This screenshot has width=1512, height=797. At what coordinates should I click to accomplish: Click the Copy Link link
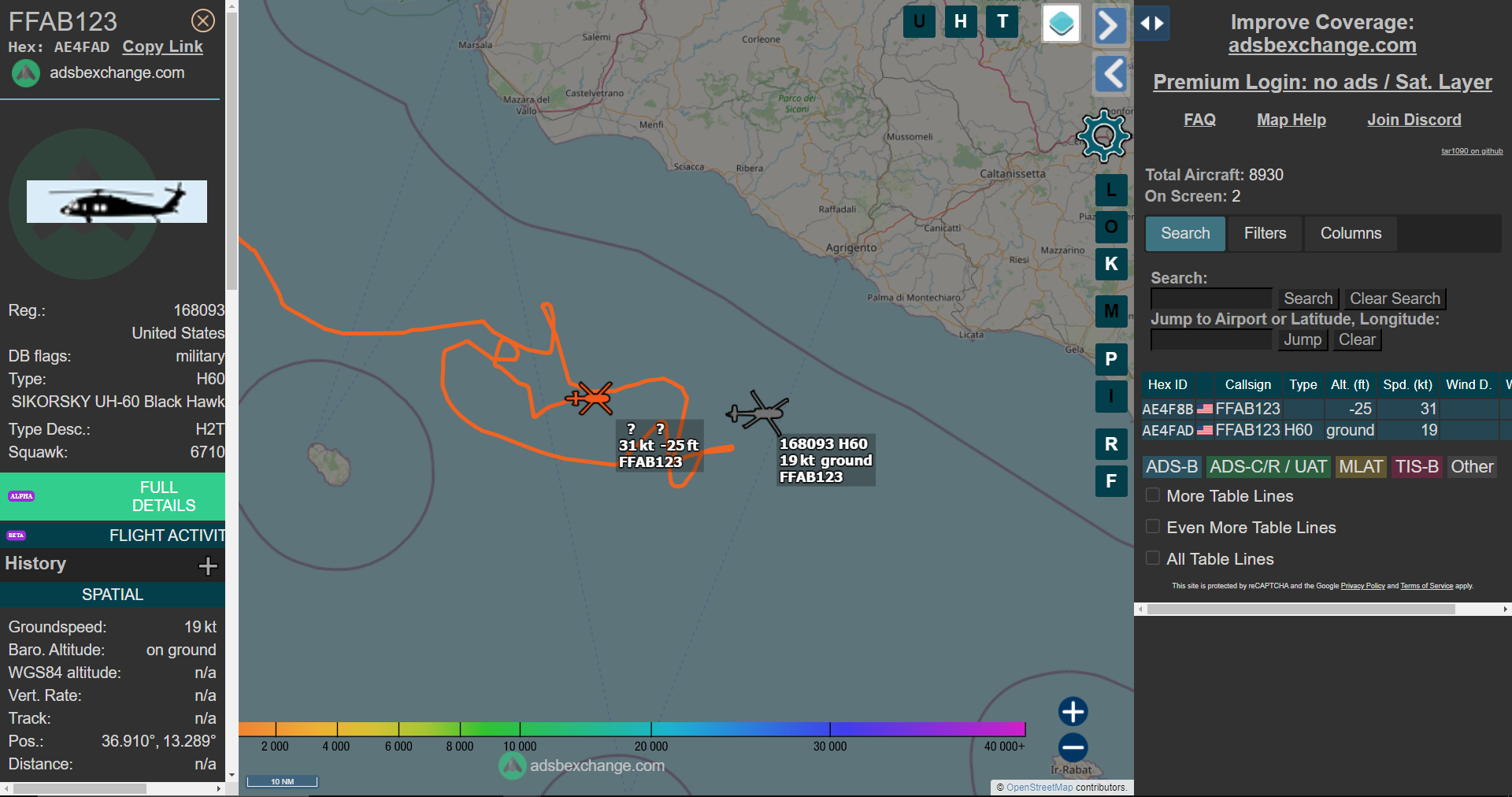(x=162, y=47)
